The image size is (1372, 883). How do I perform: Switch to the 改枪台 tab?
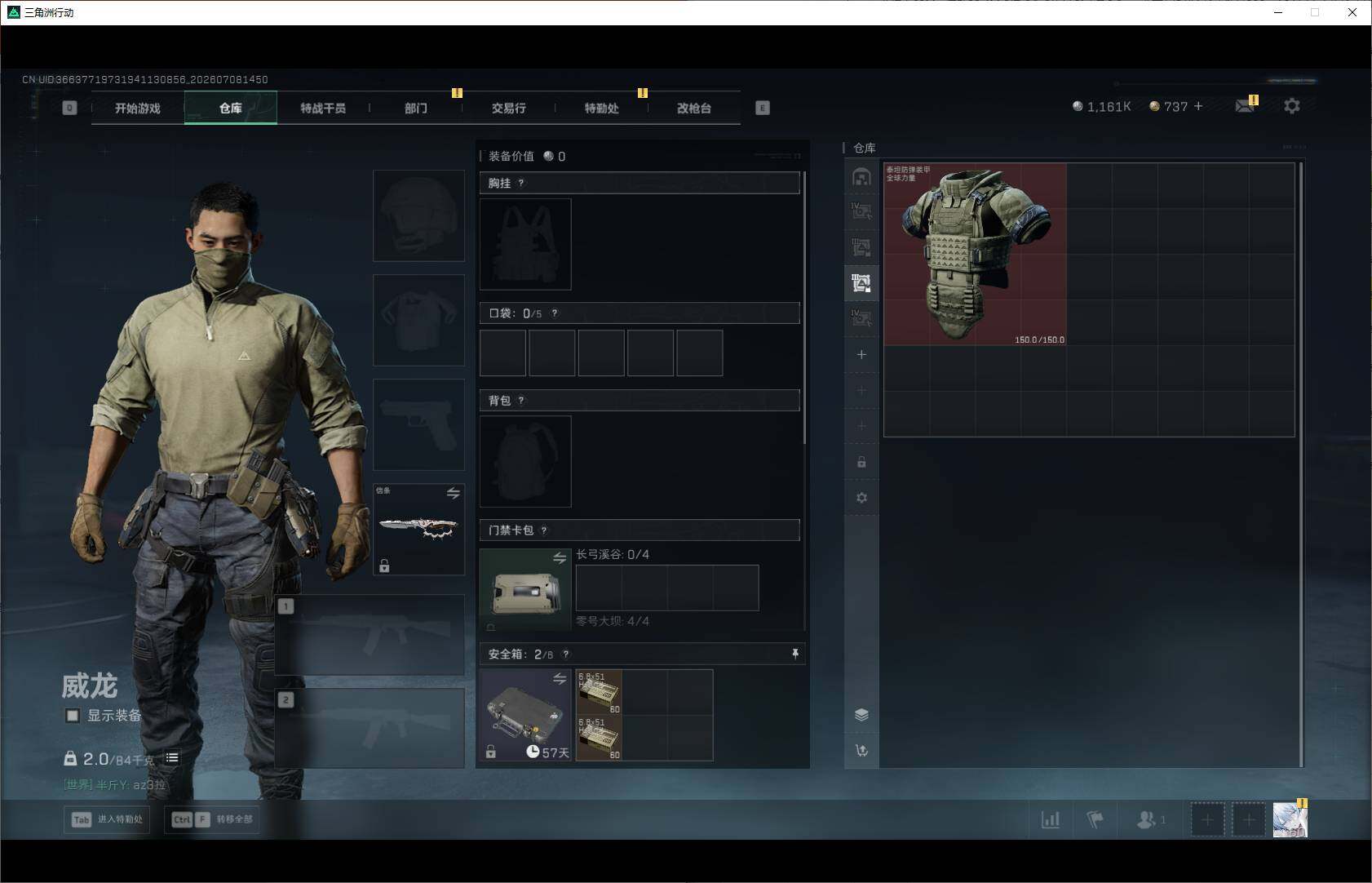(x=694, y=108)
